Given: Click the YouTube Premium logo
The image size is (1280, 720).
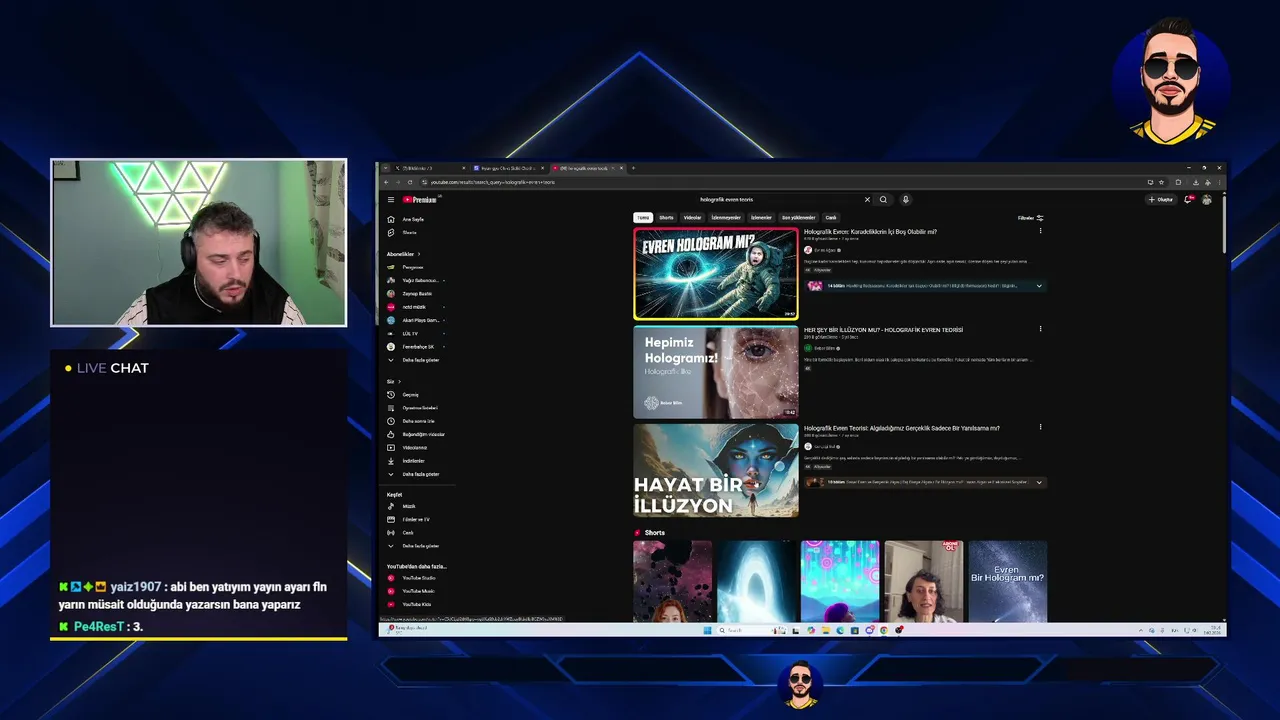Looking at the screenshot, I should click(420, 200).
